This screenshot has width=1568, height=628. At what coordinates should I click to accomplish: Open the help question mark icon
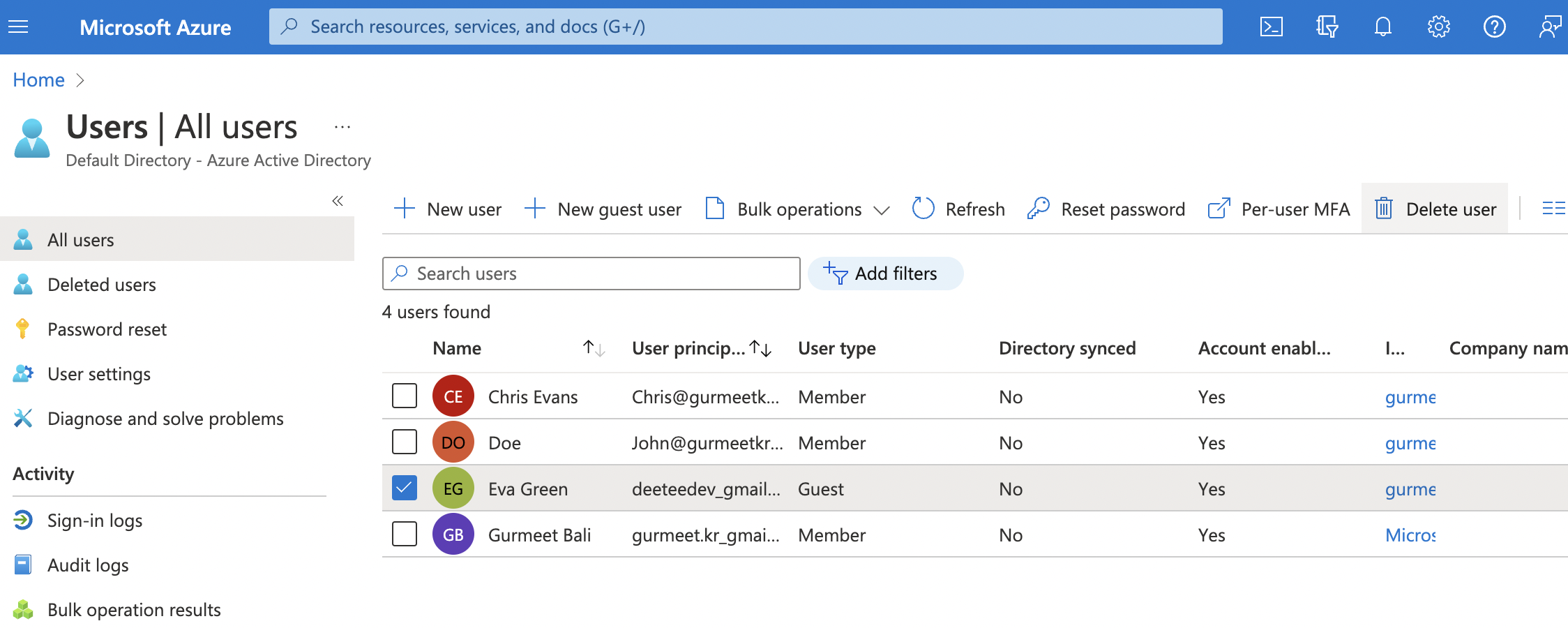tap(1494, 27)
